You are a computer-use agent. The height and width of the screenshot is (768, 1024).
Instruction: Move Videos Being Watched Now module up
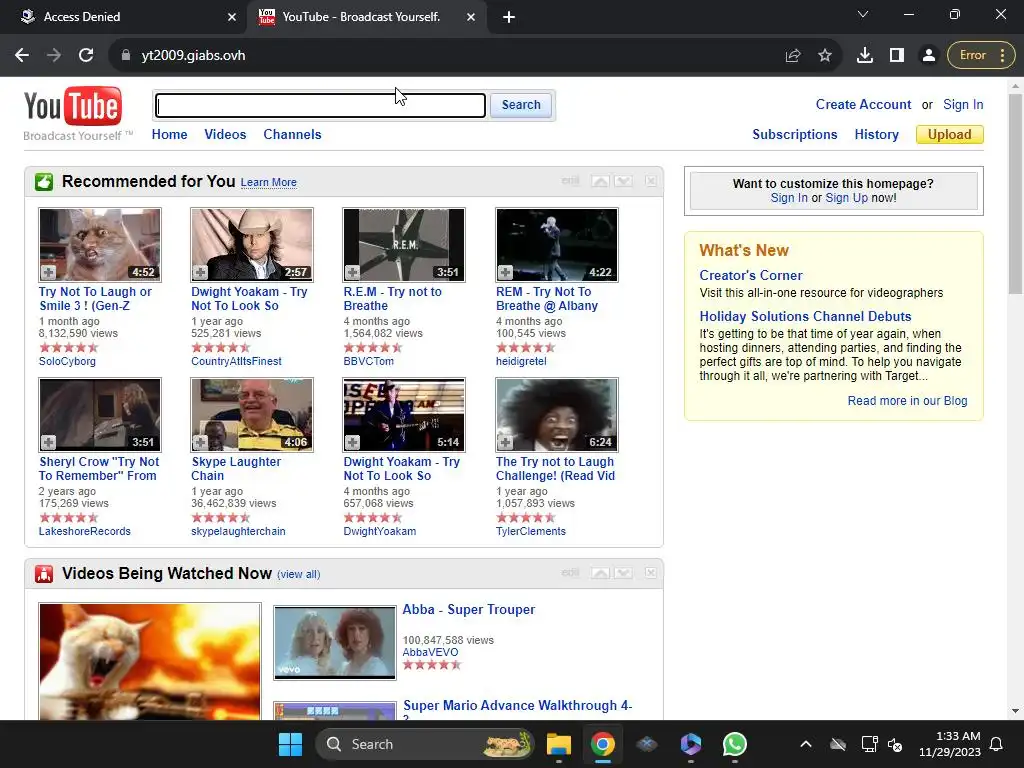pos(600,573)
